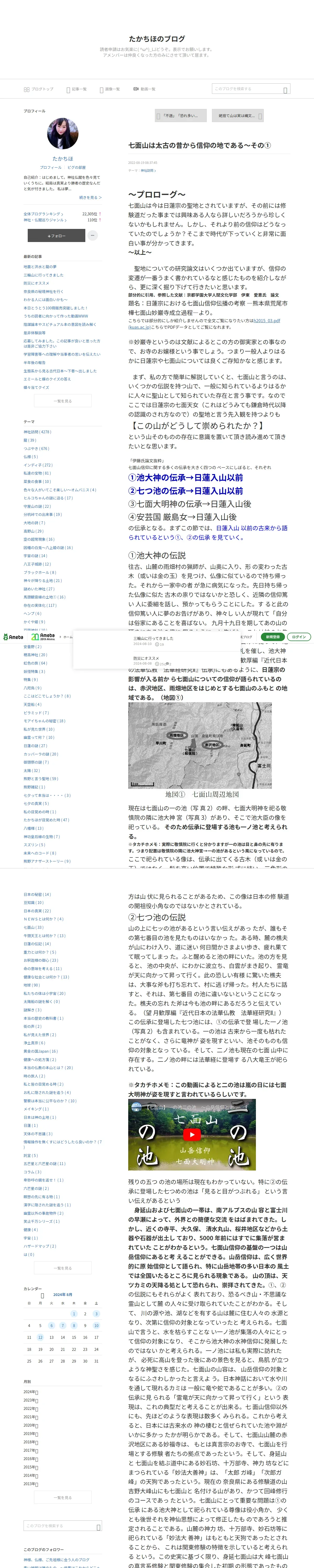Screen dimensions: 314x1568
Task: Click 一覧を見る under monthly archive
Action: click(63, 1497)
